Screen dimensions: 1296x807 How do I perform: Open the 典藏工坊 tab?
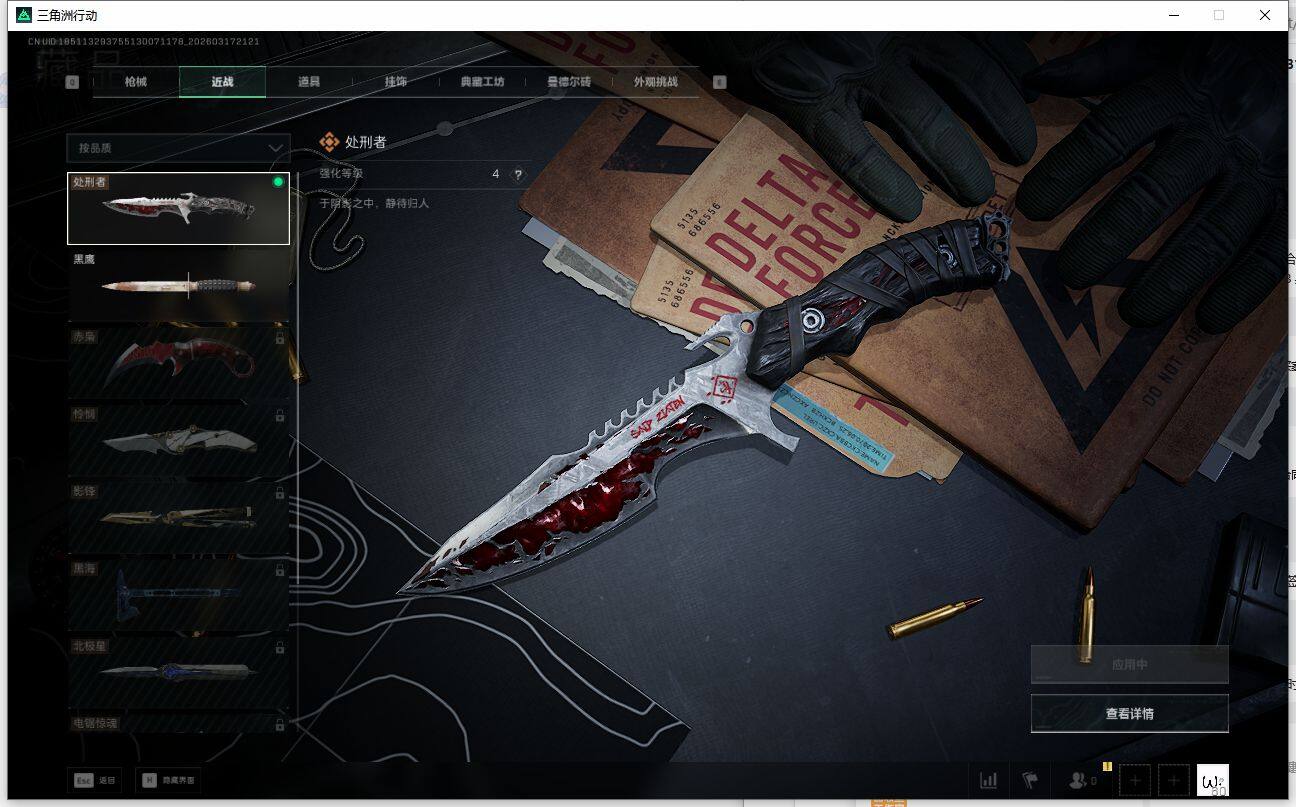[482, 82]
